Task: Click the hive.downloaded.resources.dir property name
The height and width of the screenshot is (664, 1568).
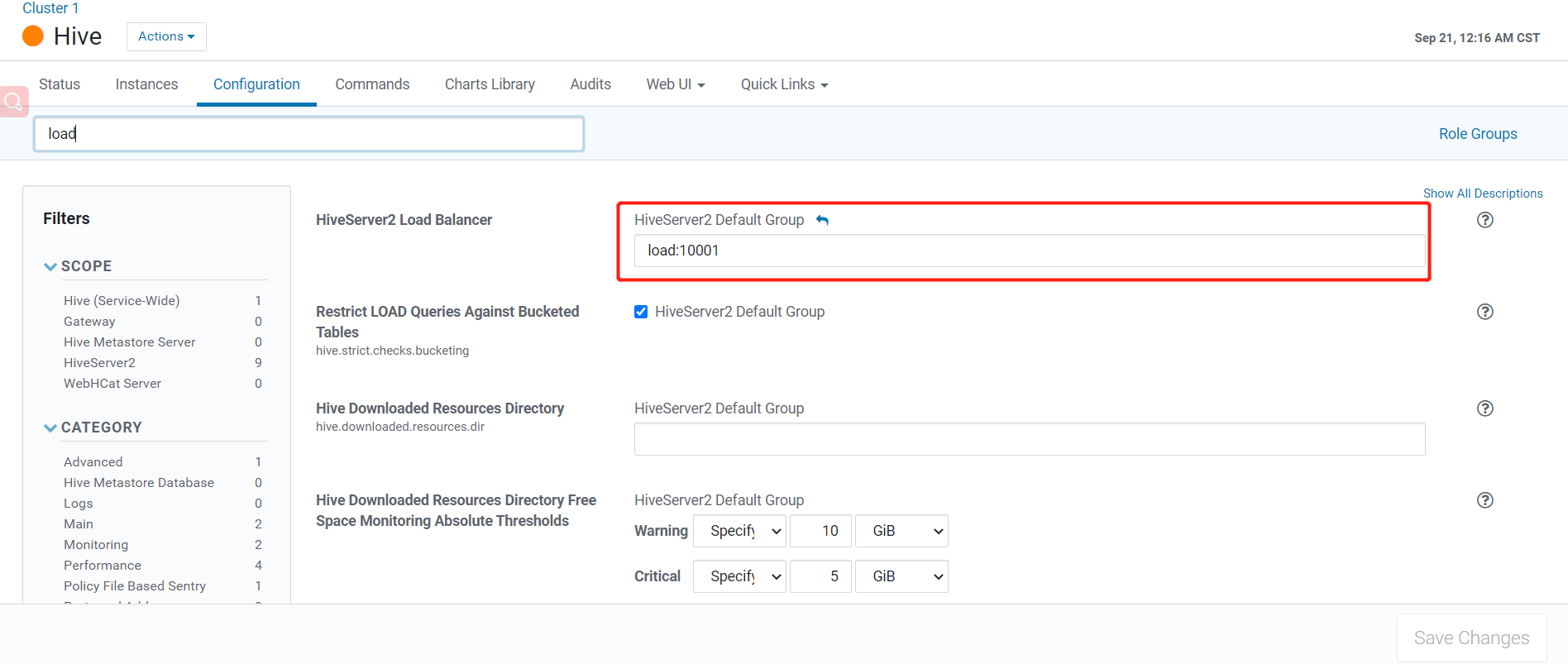Action: (x=400, y=427)
